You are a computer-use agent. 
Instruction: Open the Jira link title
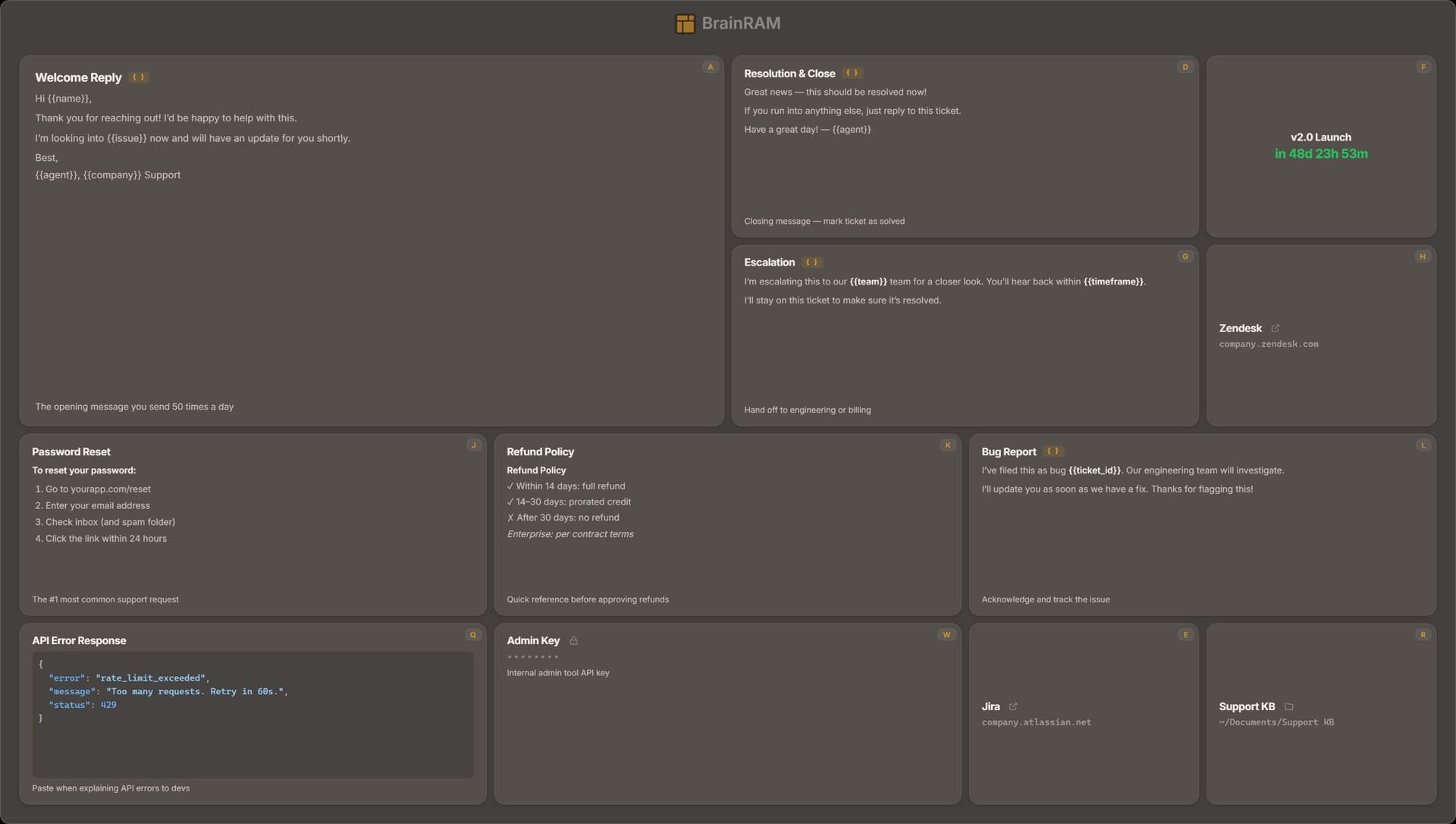(990, 706)
